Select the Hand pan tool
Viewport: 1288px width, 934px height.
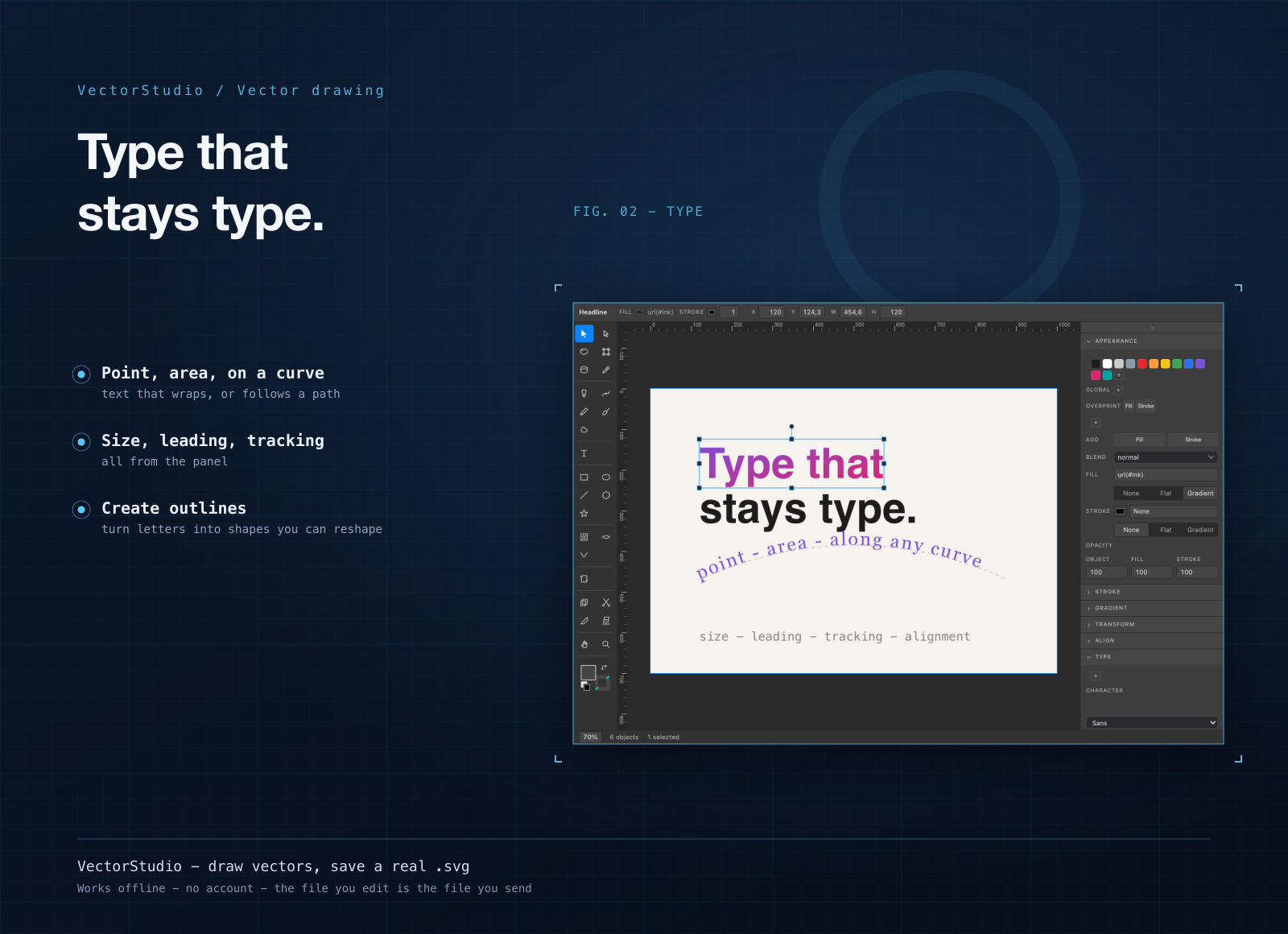[x=584, y=644]
